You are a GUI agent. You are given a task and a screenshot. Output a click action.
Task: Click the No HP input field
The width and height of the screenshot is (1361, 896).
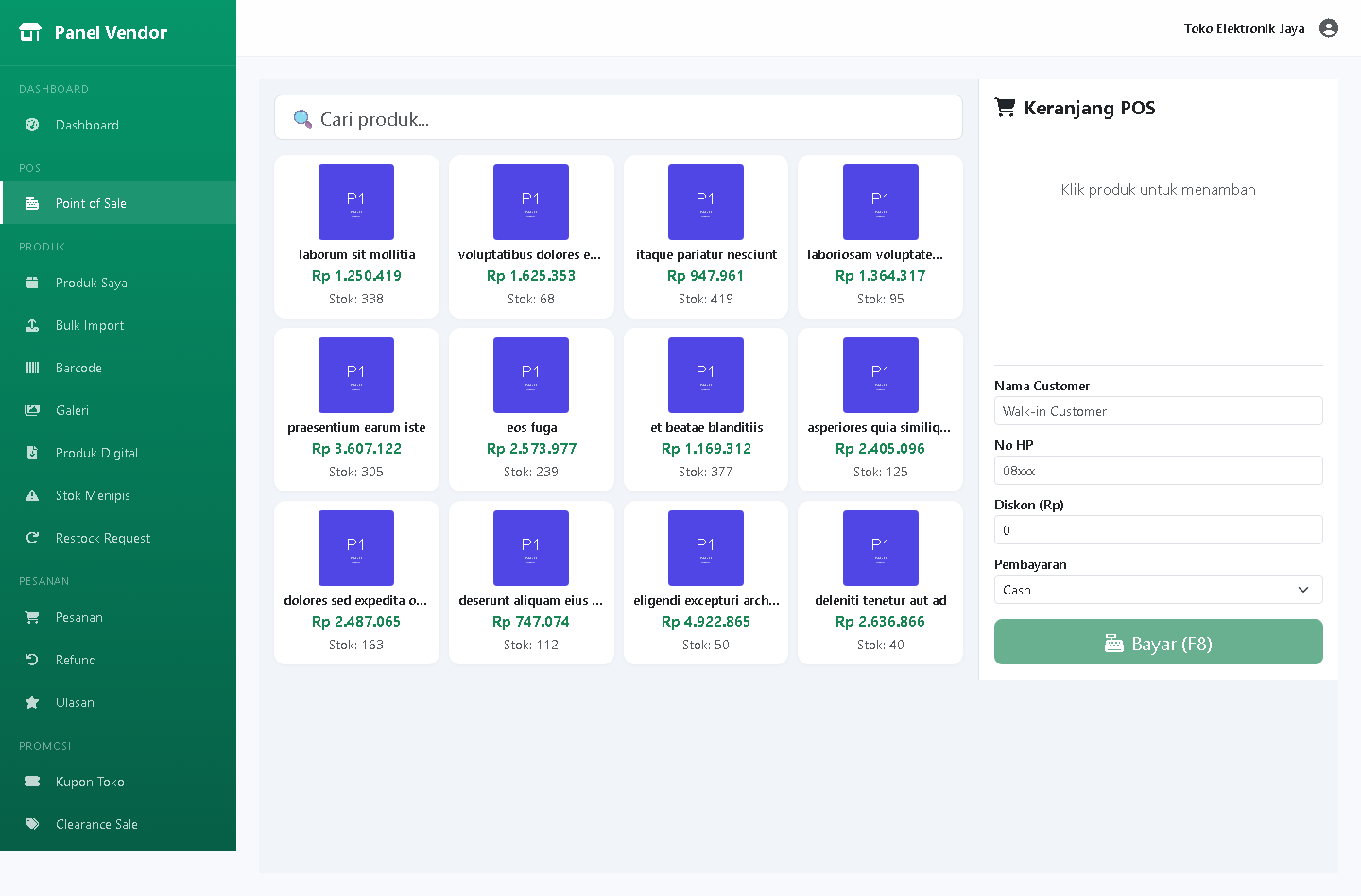1158,471
